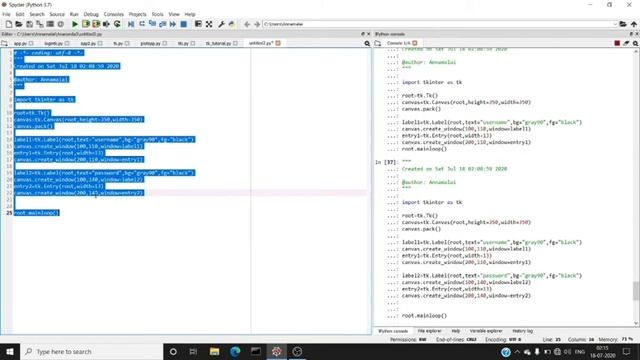Screen dimensions: 640x360
Task: Open File Explorer from taskbar
Action: [x=214, y=351]
